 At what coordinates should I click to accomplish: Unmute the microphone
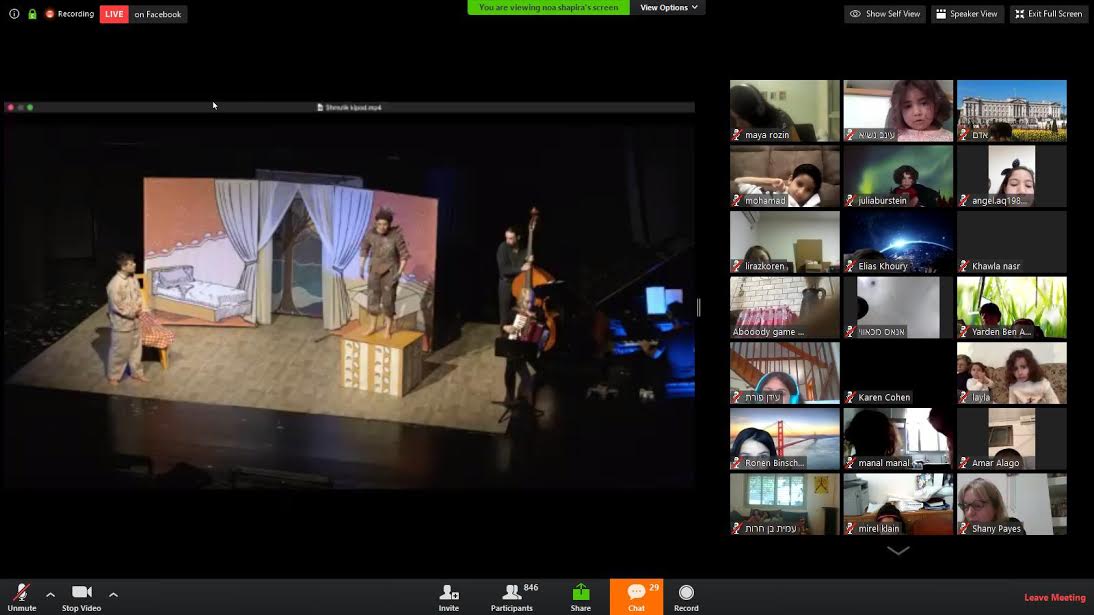pos(22,598)
